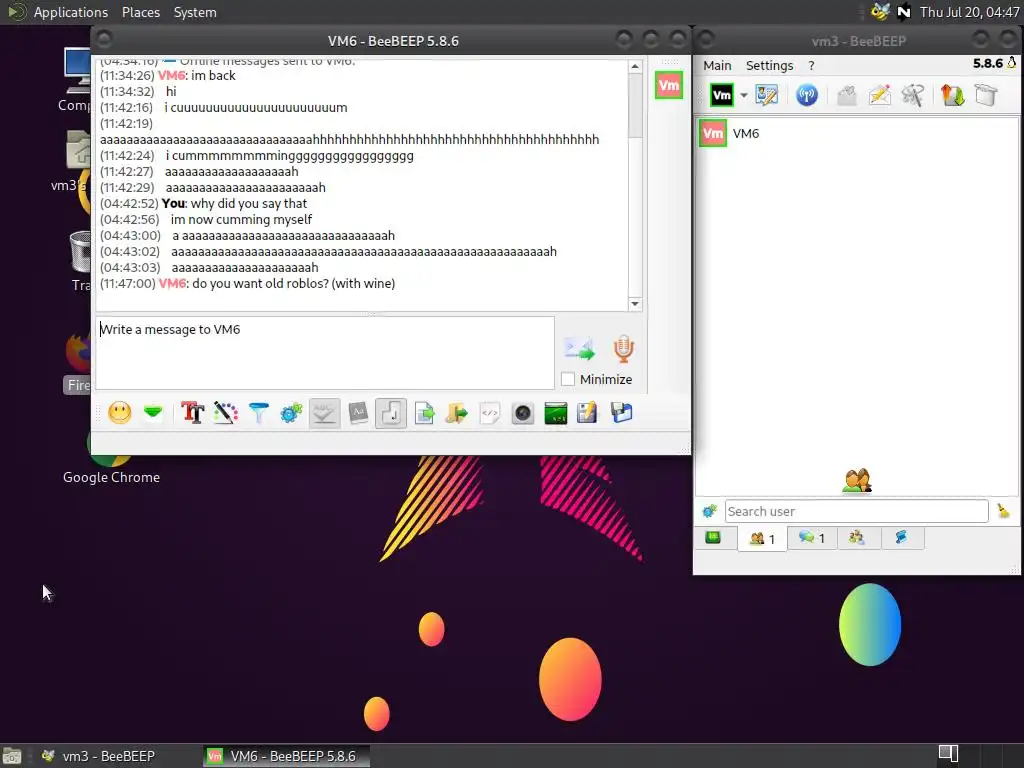Click the floppy disk with pencil icon

(587, 413)
